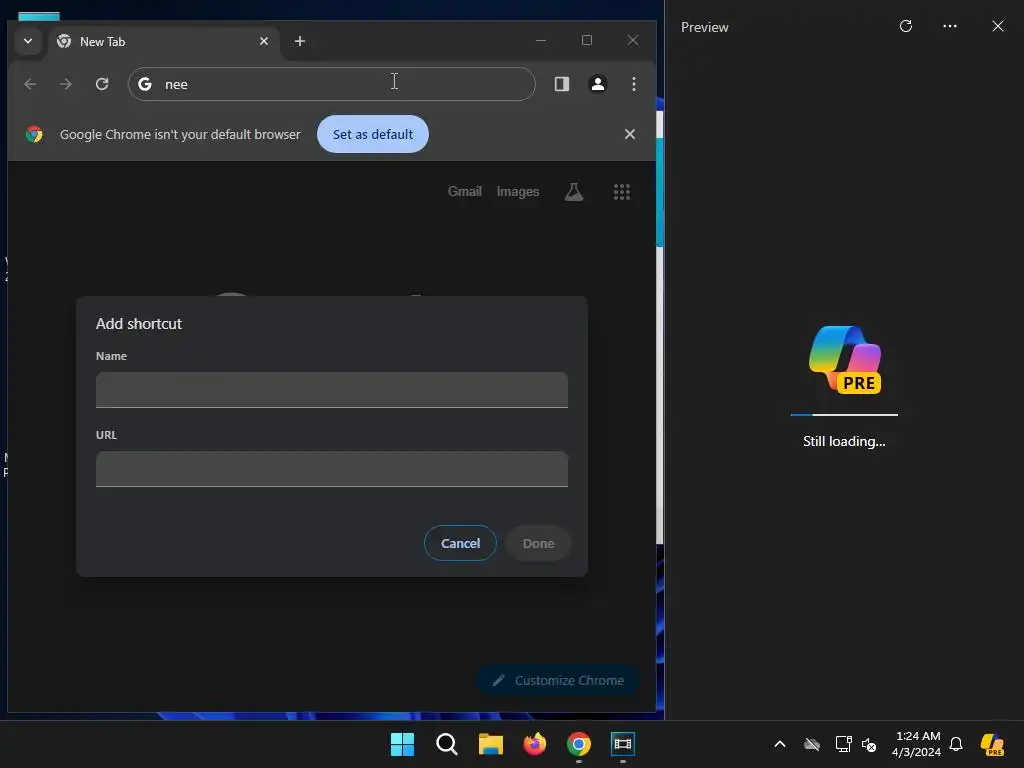The image size is (1024, 768).
Task: Open notifications bell icon
Action: (x=956, y=744)
